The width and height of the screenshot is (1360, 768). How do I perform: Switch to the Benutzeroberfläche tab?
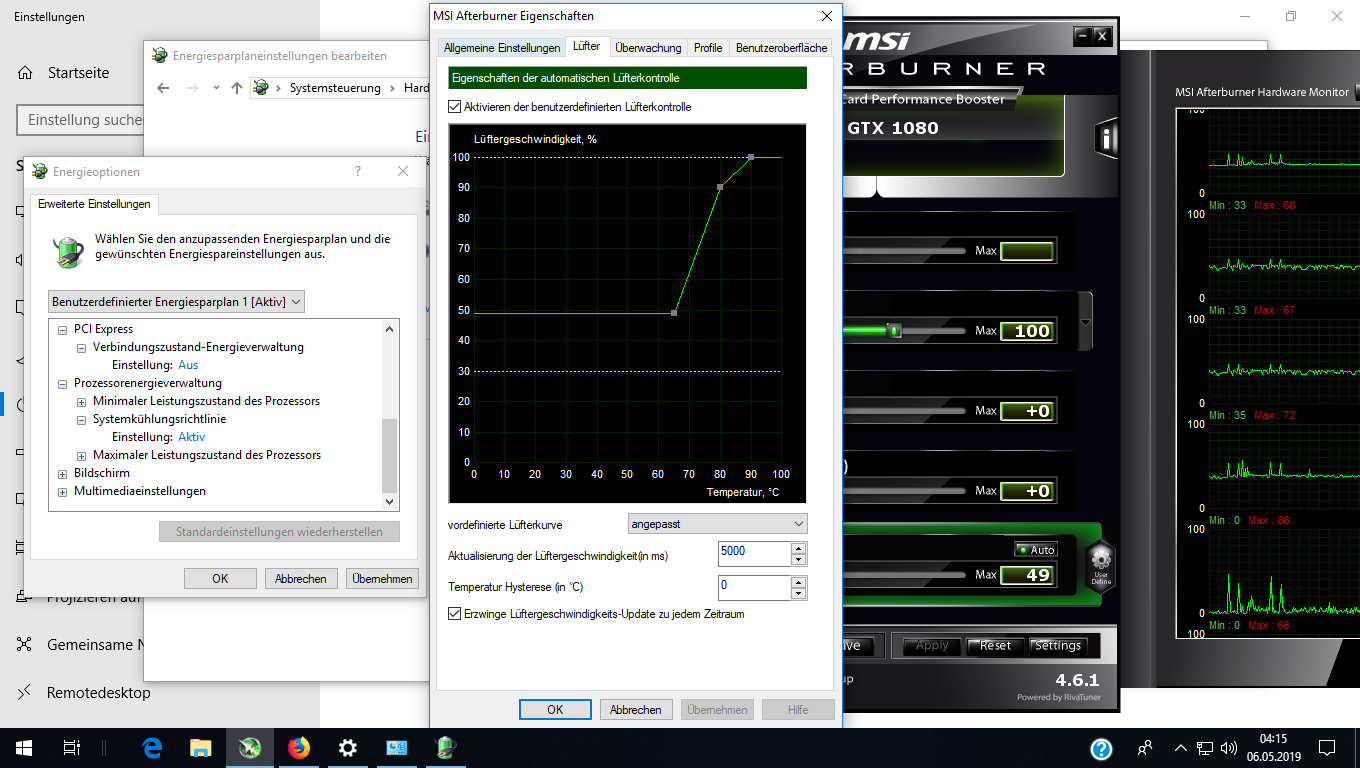781,48
